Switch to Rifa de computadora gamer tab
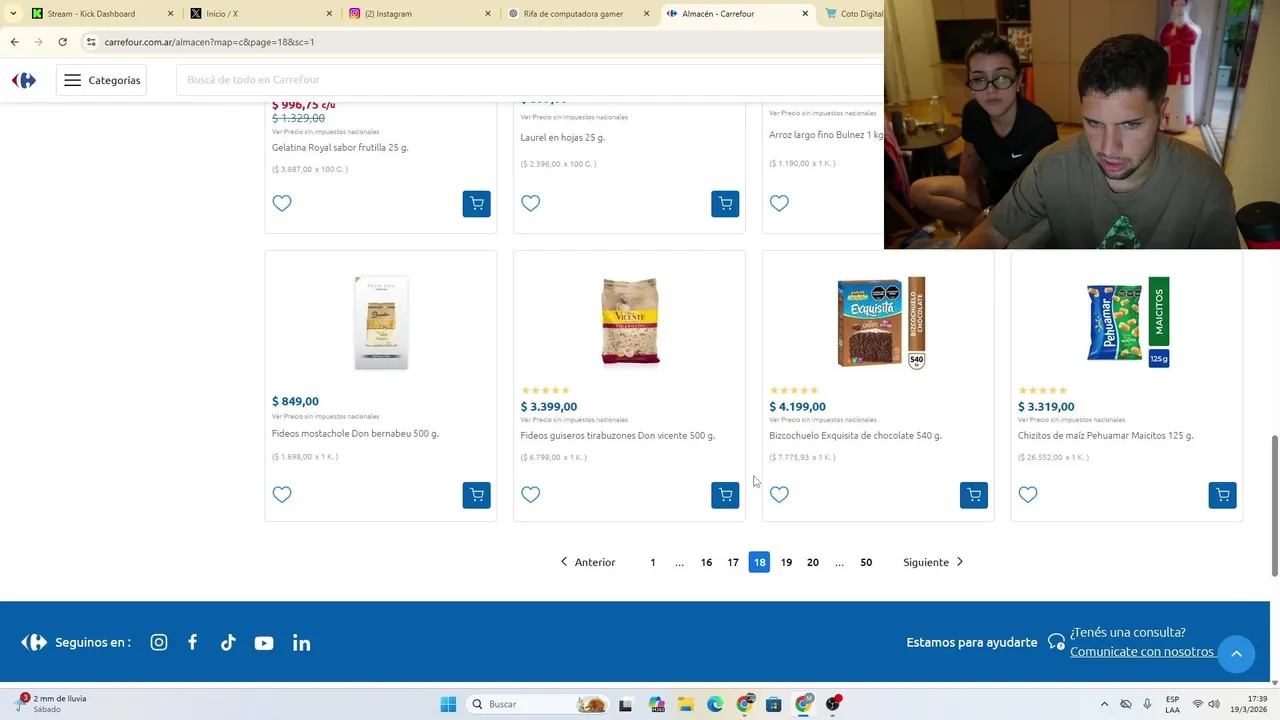1280x720 pixels. 580,14
